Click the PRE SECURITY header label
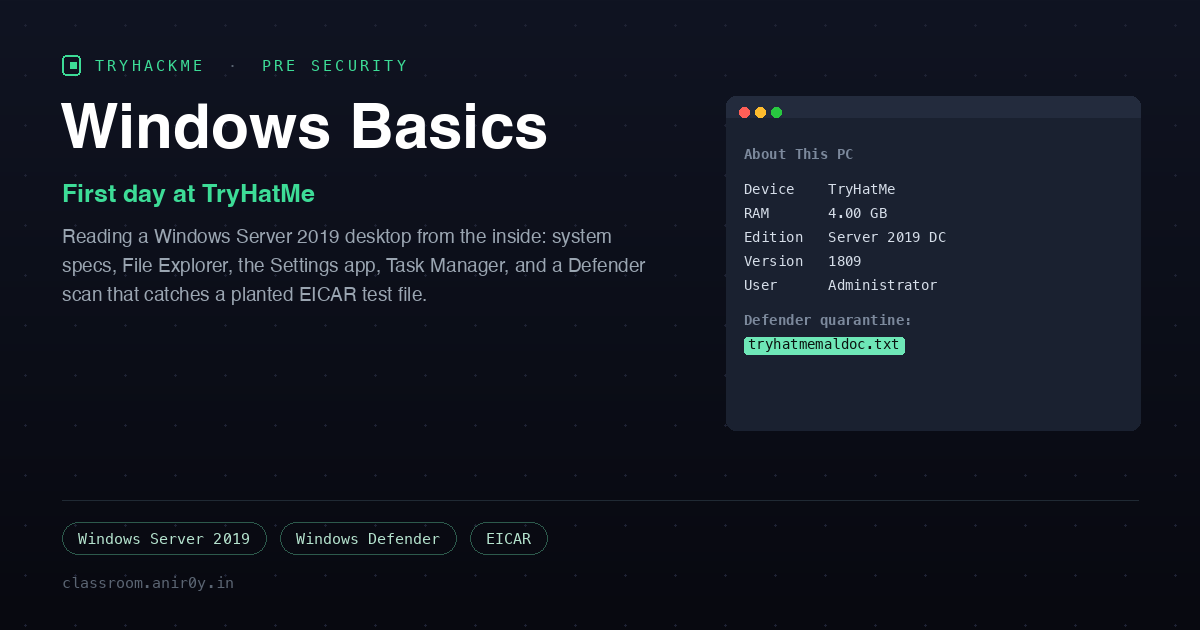The image size is (1200, 630). pos(335,66)
